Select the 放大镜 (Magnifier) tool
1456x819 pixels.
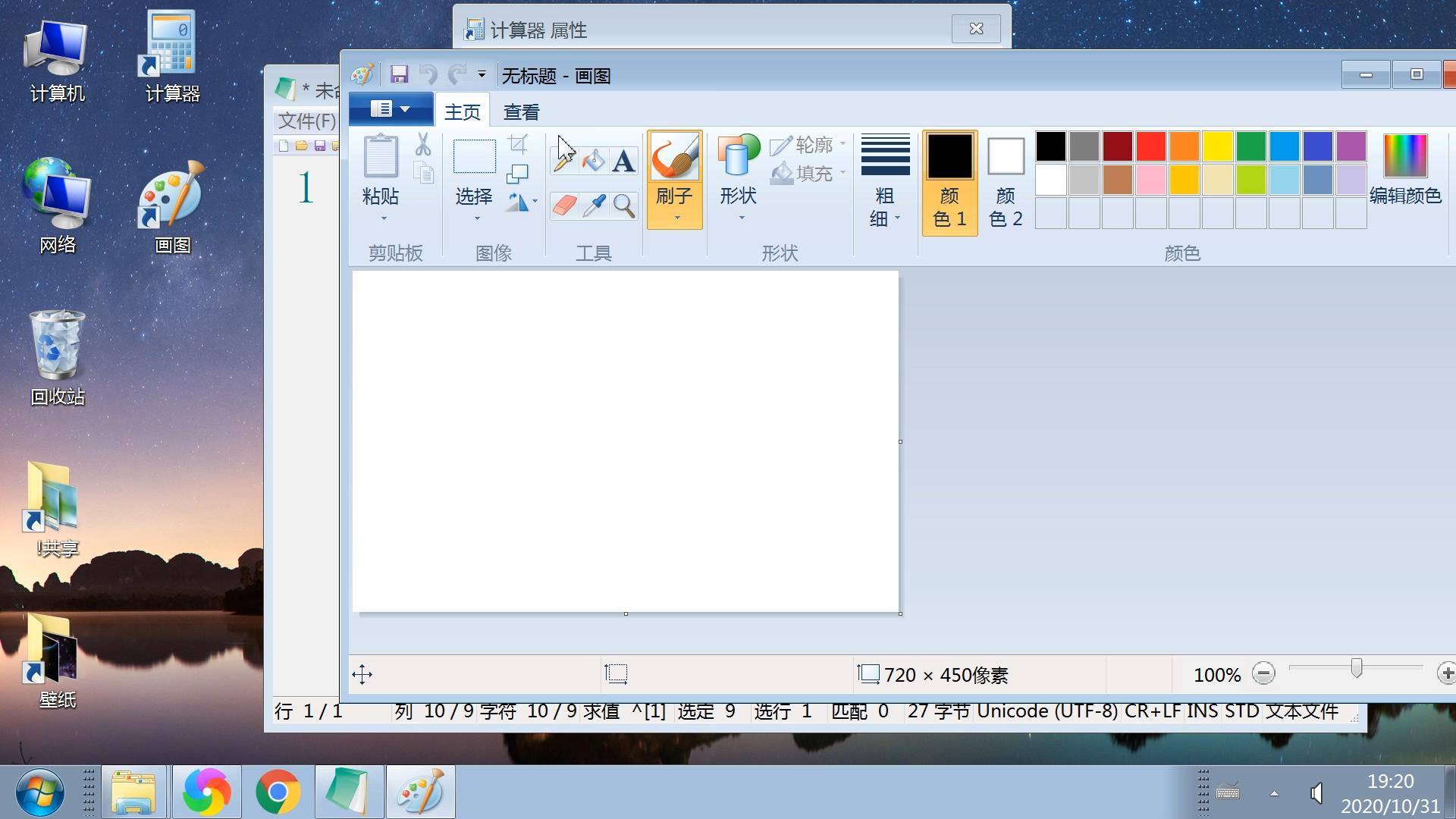click(625, 207)
